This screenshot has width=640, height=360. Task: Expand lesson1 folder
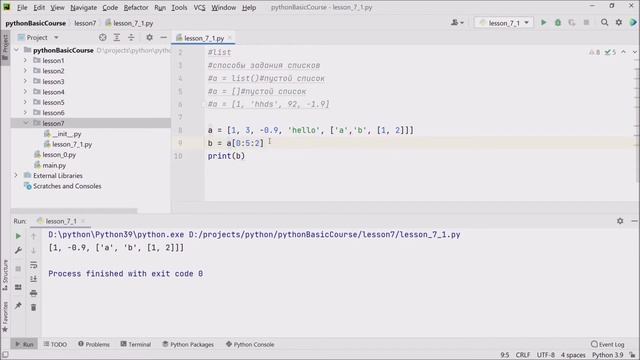(x=25, y=60)
